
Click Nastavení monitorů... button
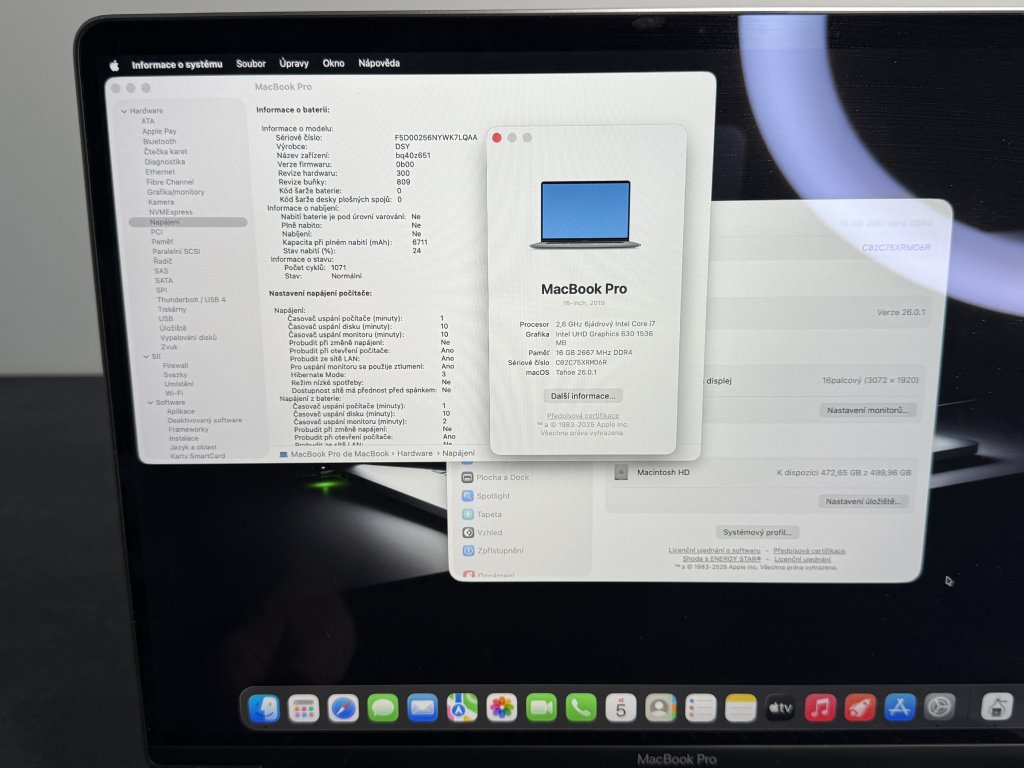[867, 410]
